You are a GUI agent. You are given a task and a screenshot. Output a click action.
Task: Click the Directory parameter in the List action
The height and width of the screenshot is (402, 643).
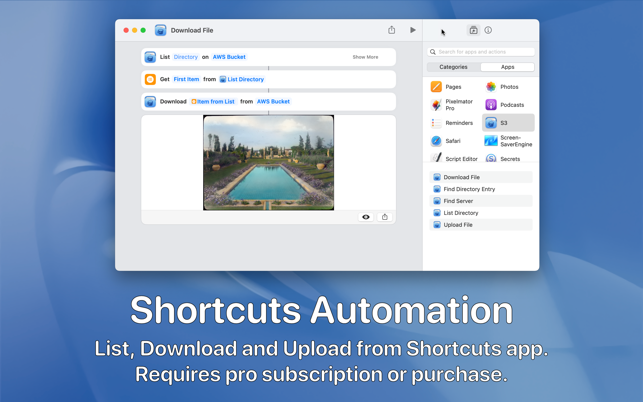tap(185, 57)
